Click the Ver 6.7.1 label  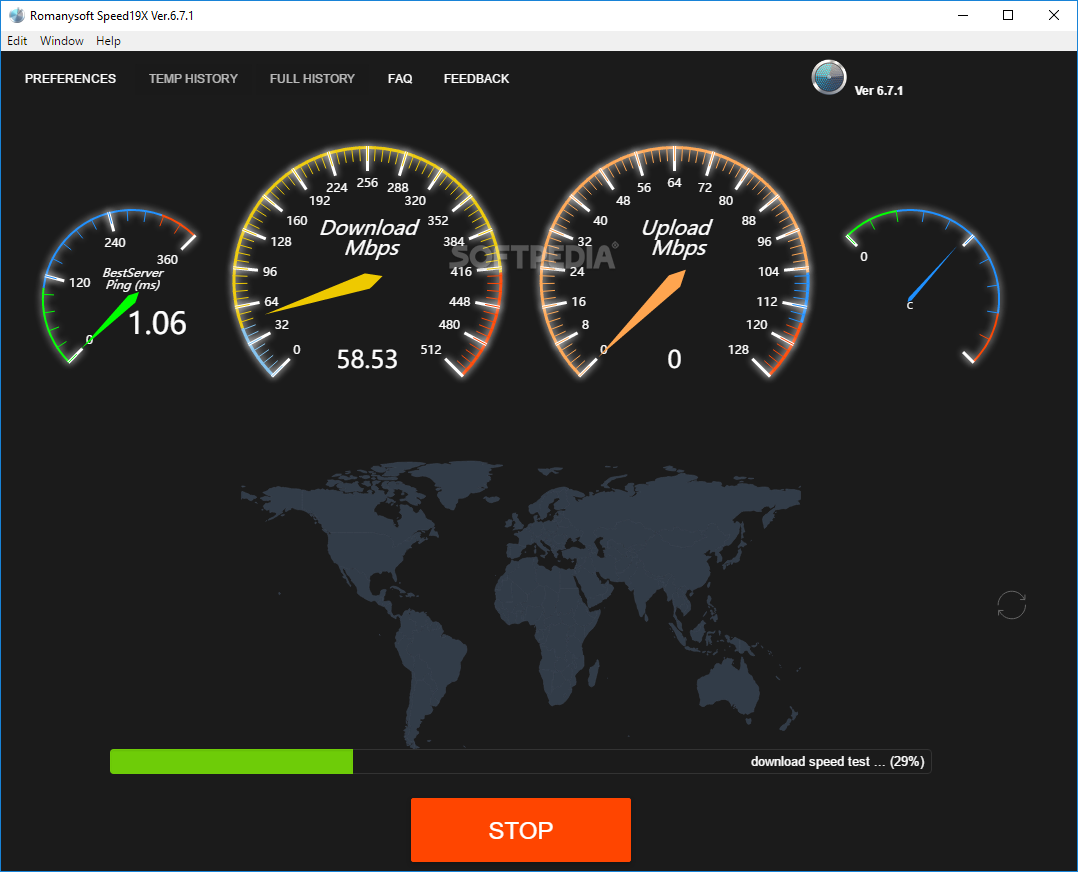pyautogui.click(x=879, y=91)
